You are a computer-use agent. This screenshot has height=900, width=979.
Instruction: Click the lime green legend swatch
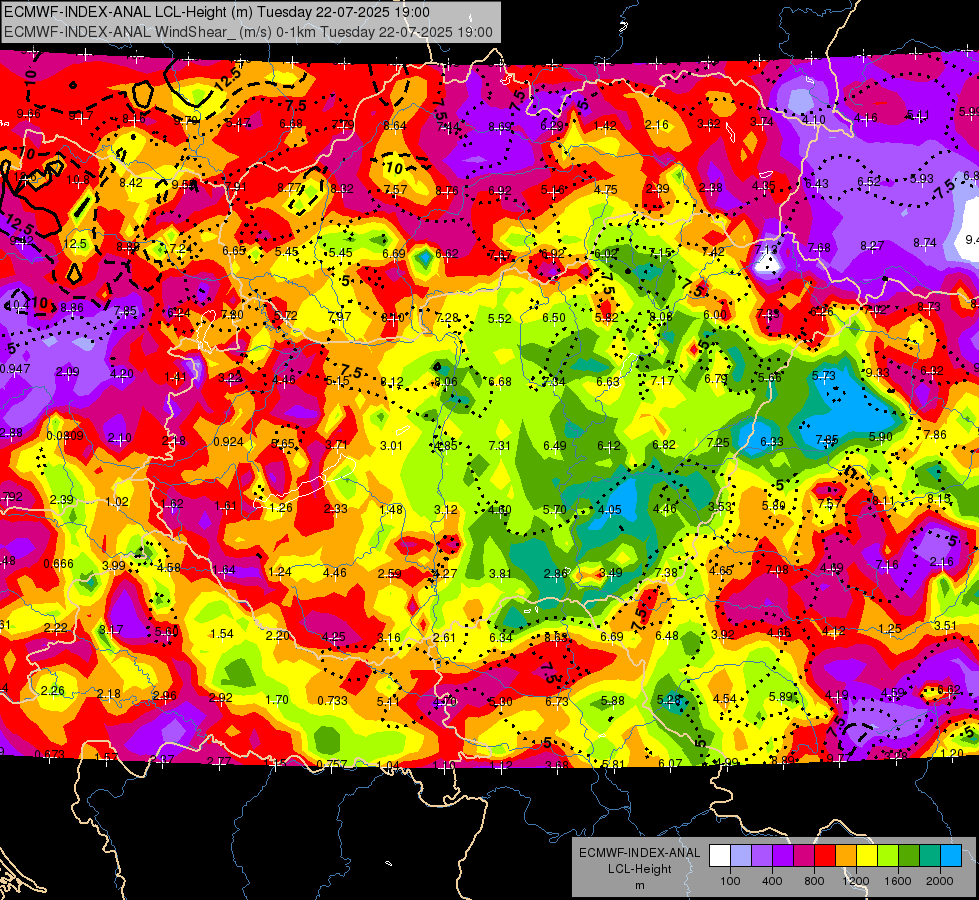tap(887, 855)
